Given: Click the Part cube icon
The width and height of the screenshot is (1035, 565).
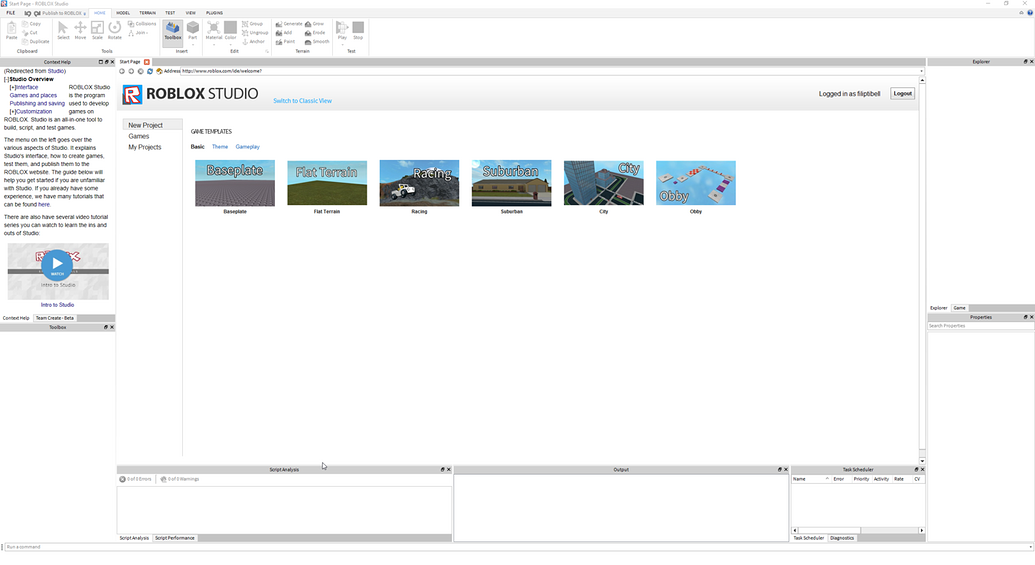Looking at the screenshot, I should point(193,28).
